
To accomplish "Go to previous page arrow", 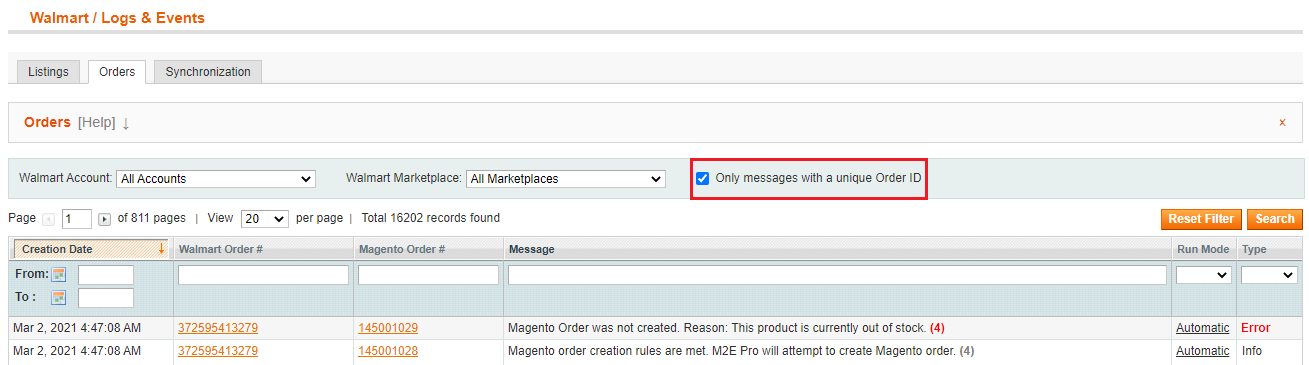I will tap(47, 219).
